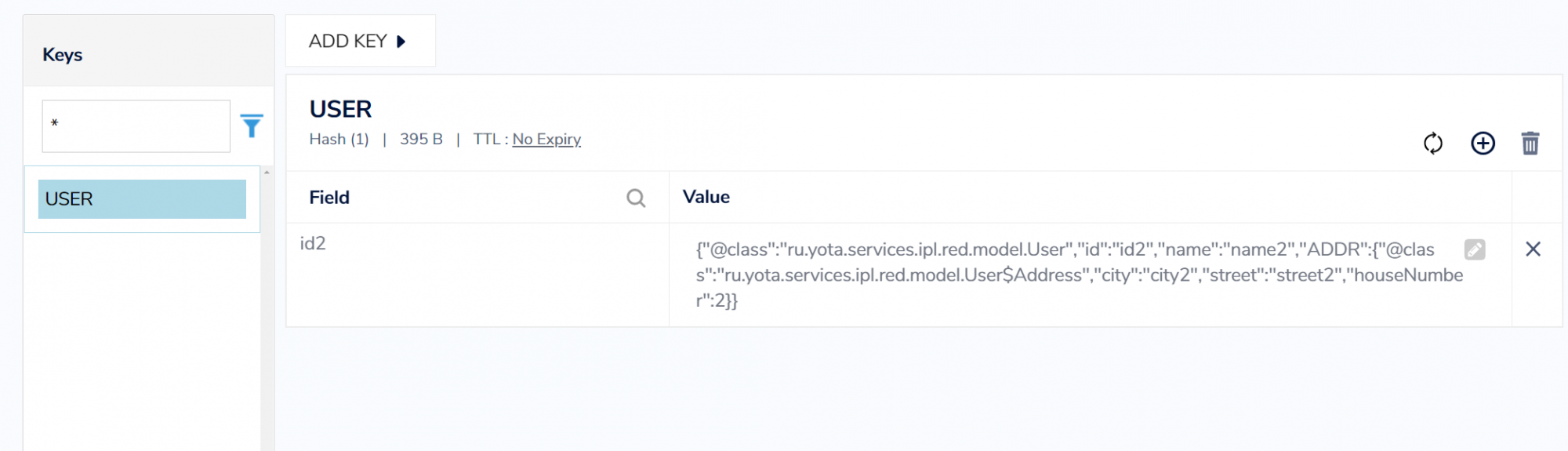Click the Value column header

pyautogui.click(x=706, y=197)
